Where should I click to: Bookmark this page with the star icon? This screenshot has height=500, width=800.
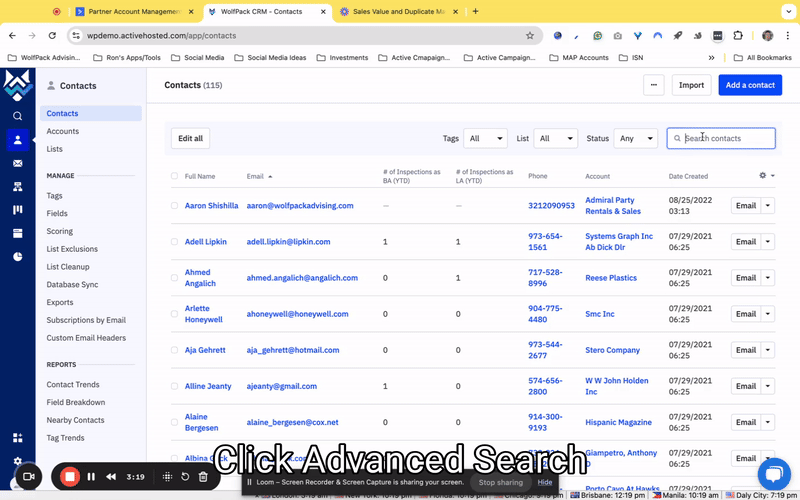click(x=530, y=36)
